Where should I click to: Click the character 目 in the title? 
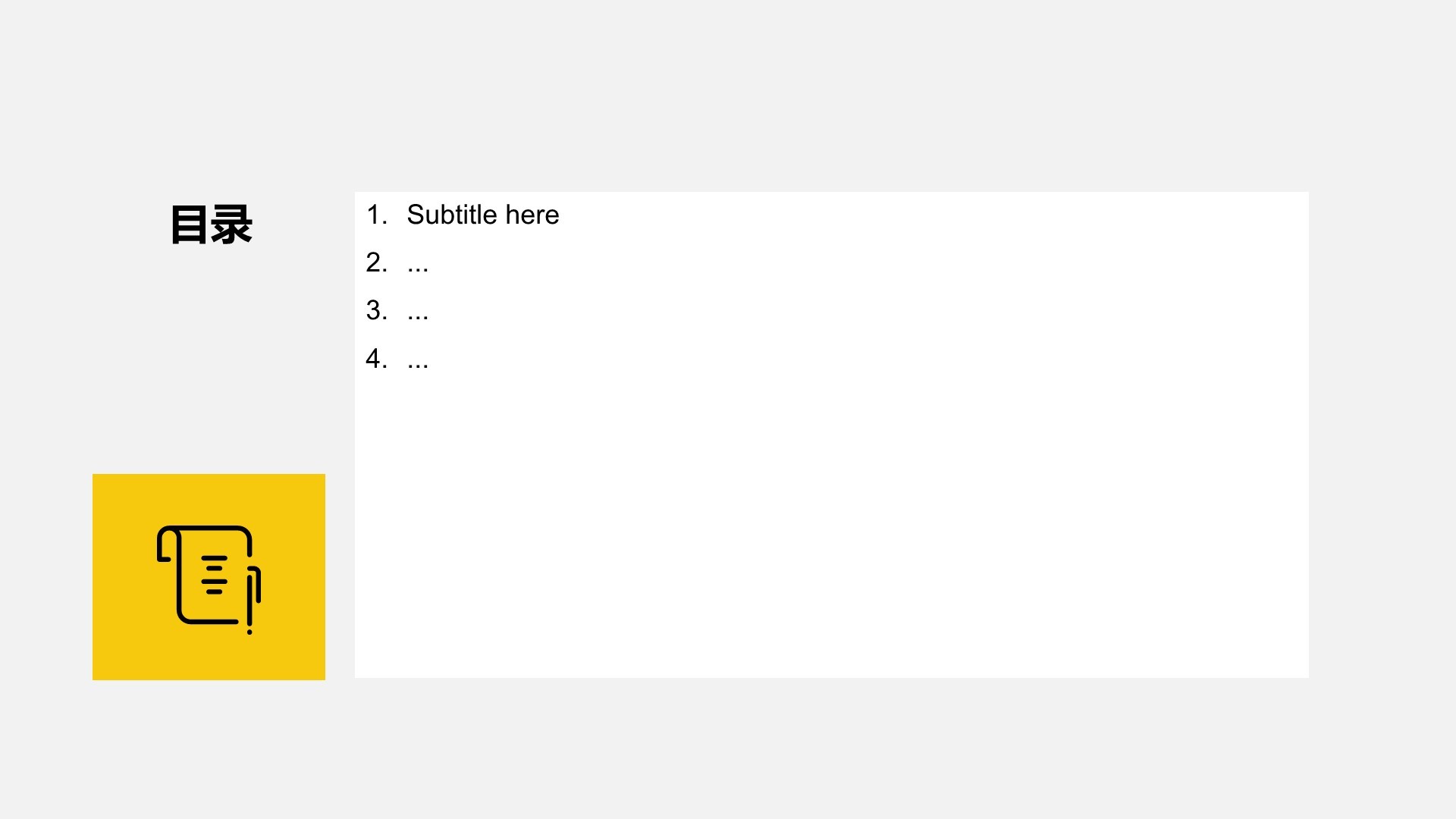pos(189,224)
